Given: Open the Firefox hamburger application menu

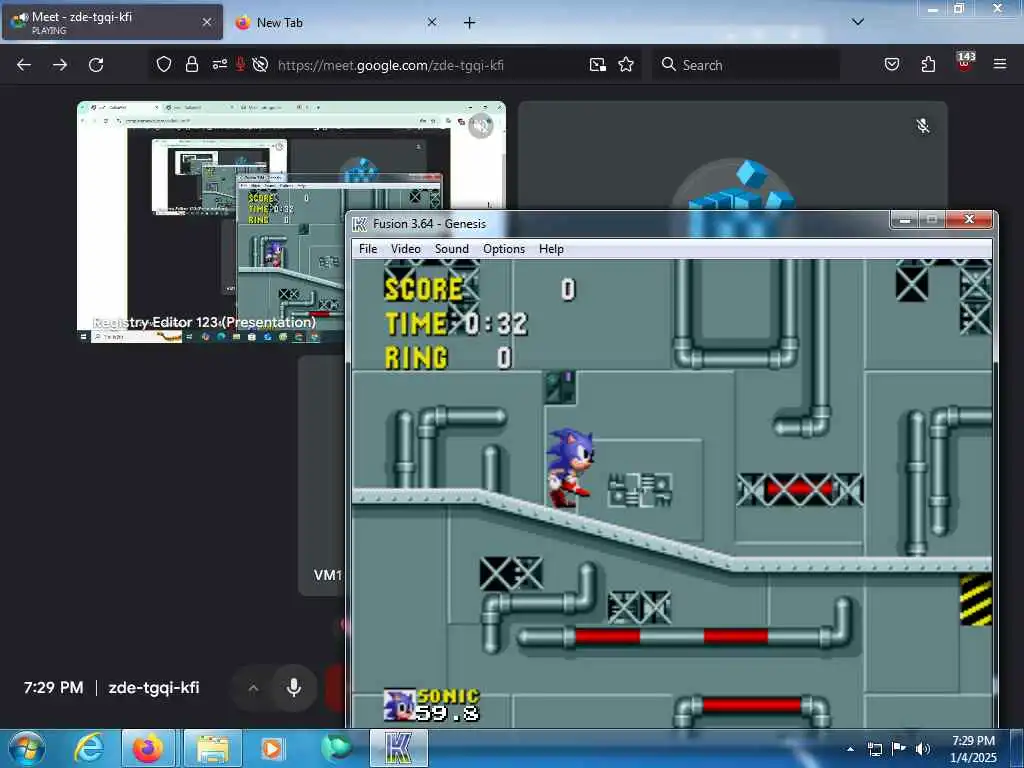Looking at the screenshot, I should coord(1000,64).
